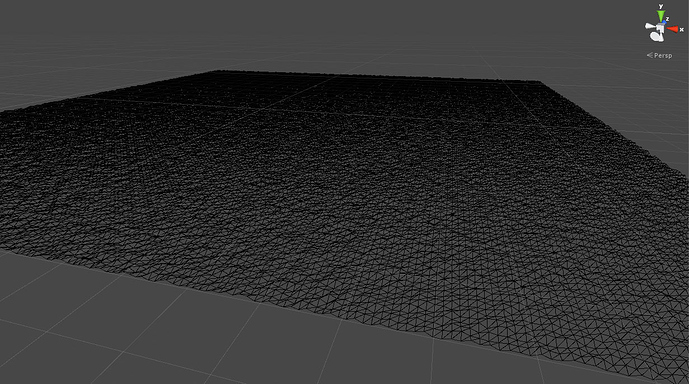
Task: Click empty gray background above the mesh
Action: (308, 31)
